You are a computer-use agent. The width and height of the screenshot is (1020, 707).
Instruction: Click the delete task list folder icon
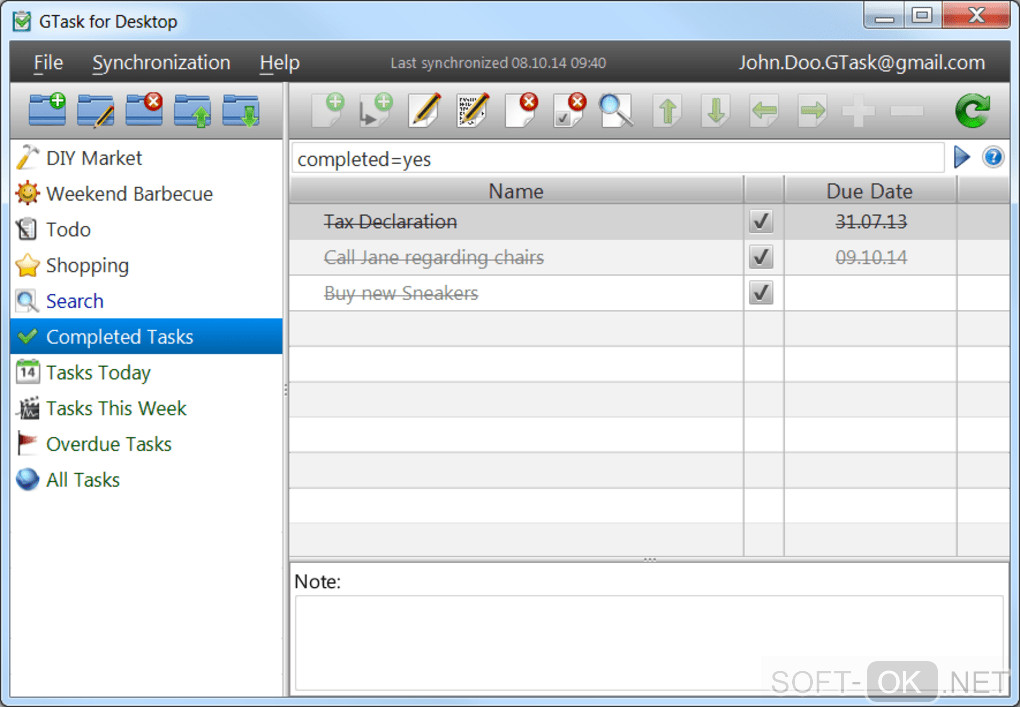[x=144, y=109]
